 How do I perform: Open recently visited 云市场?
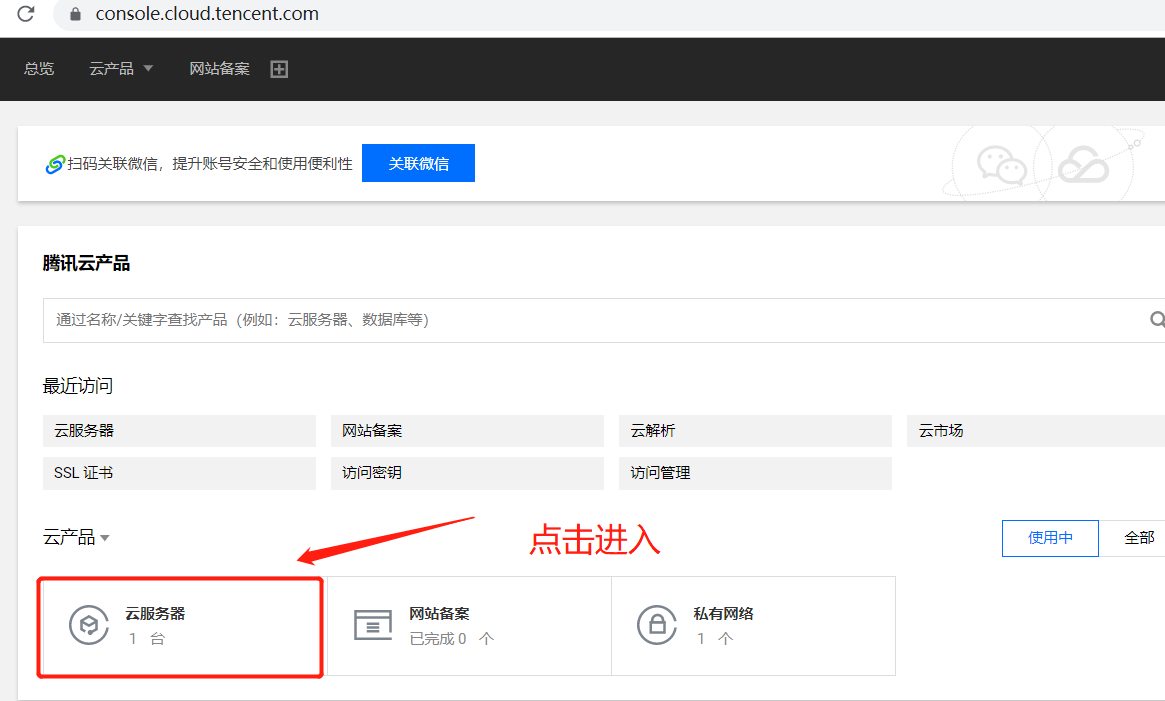(x=1036, y=430)
